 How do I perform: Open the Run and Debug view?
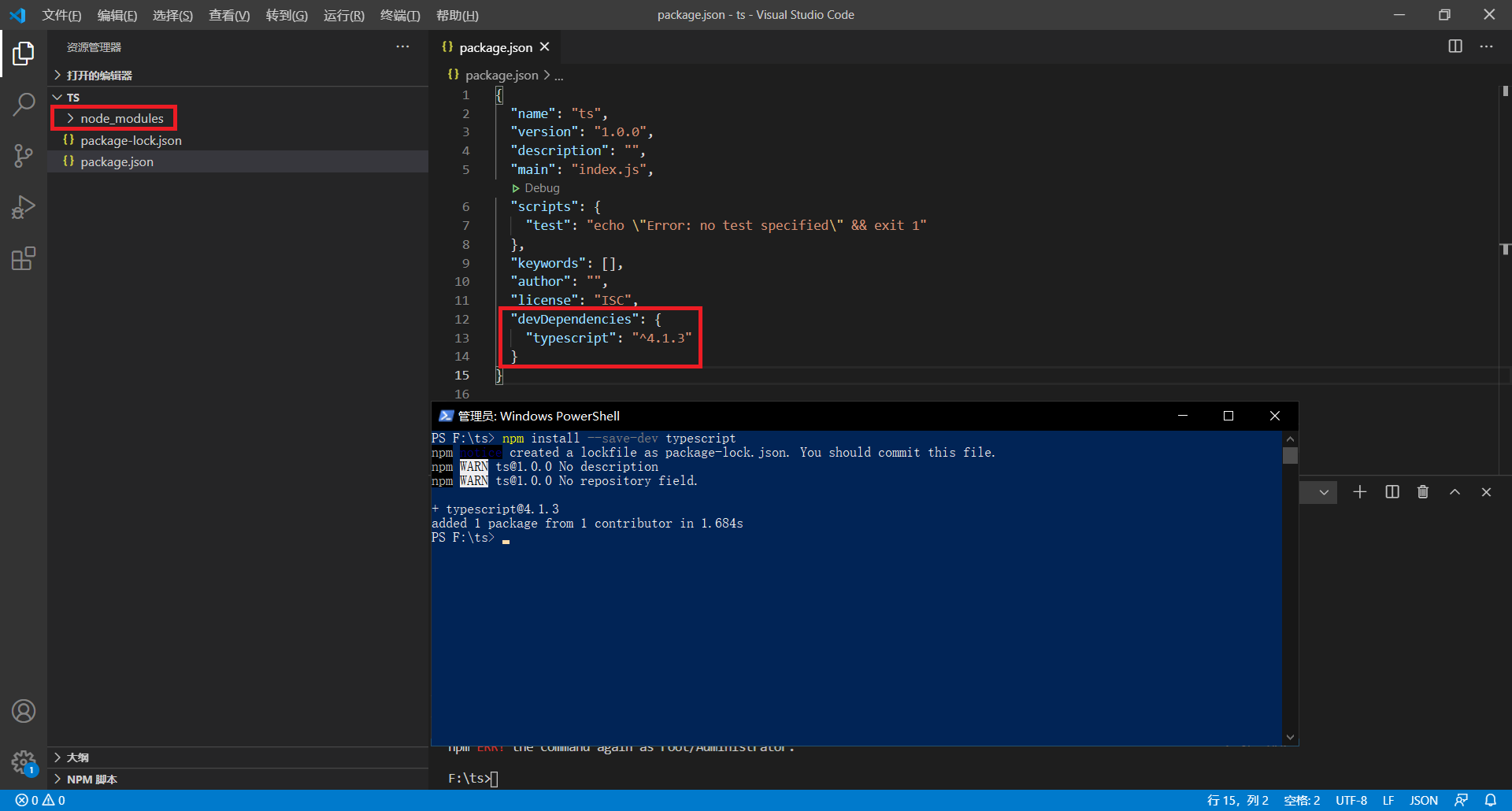(x=24, y=207)
